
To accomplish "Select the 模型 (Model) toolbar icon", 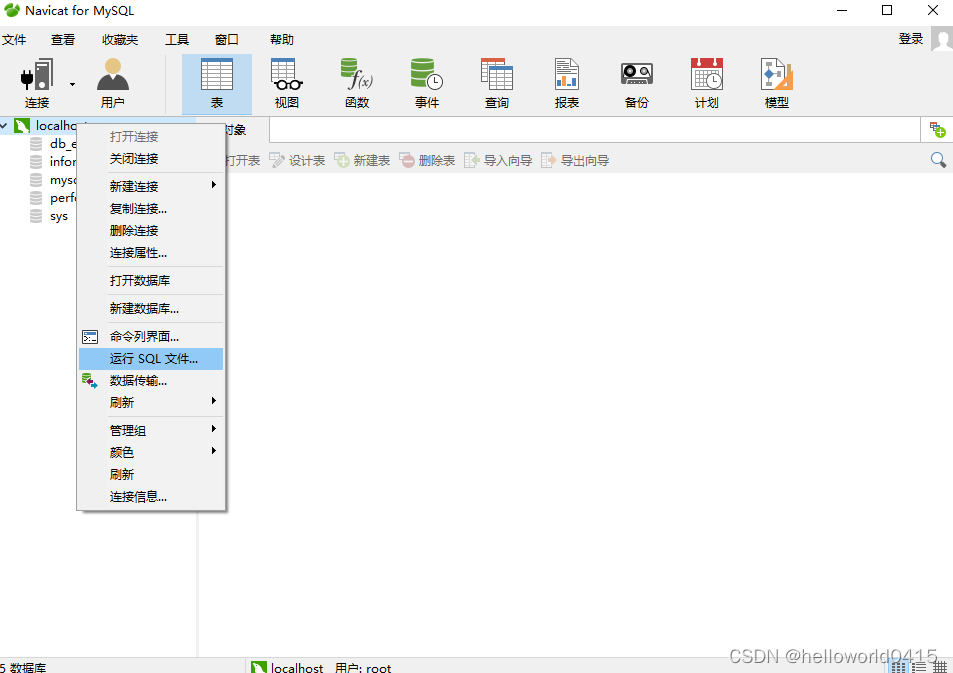I will (777, 83).
